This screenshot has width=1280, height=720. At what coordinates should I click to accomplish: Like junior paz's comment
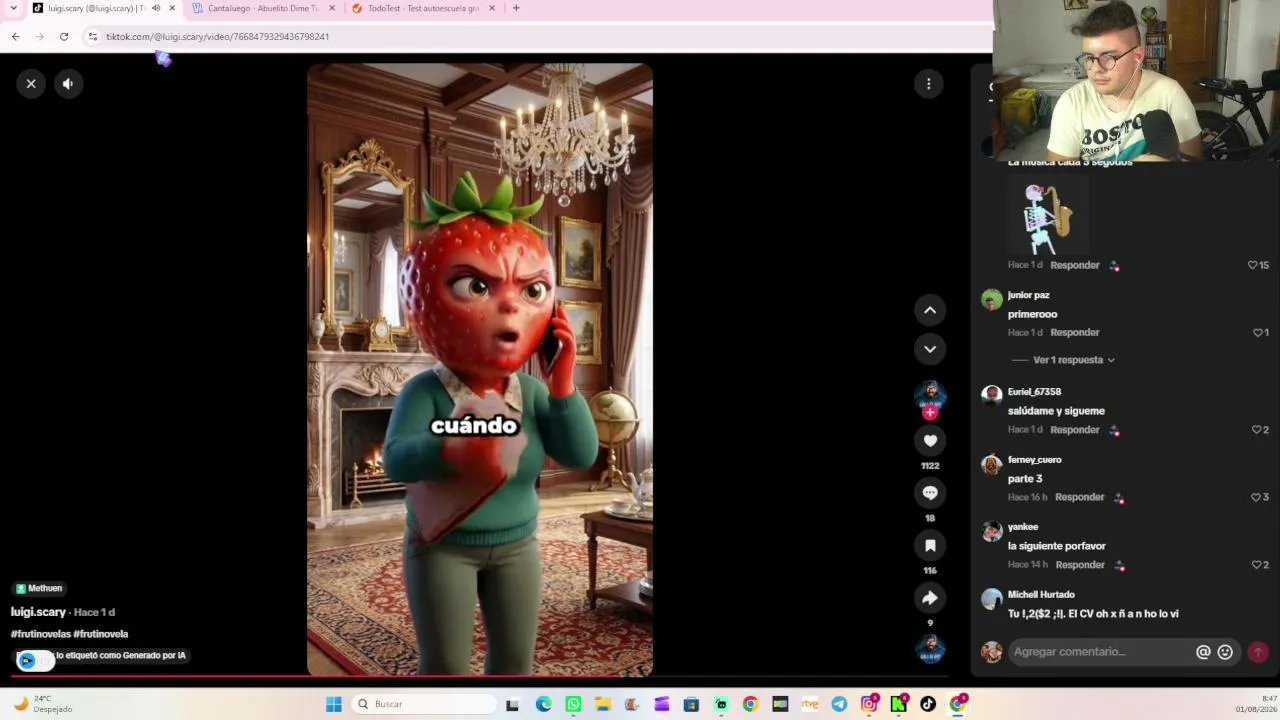[1258, 332]
